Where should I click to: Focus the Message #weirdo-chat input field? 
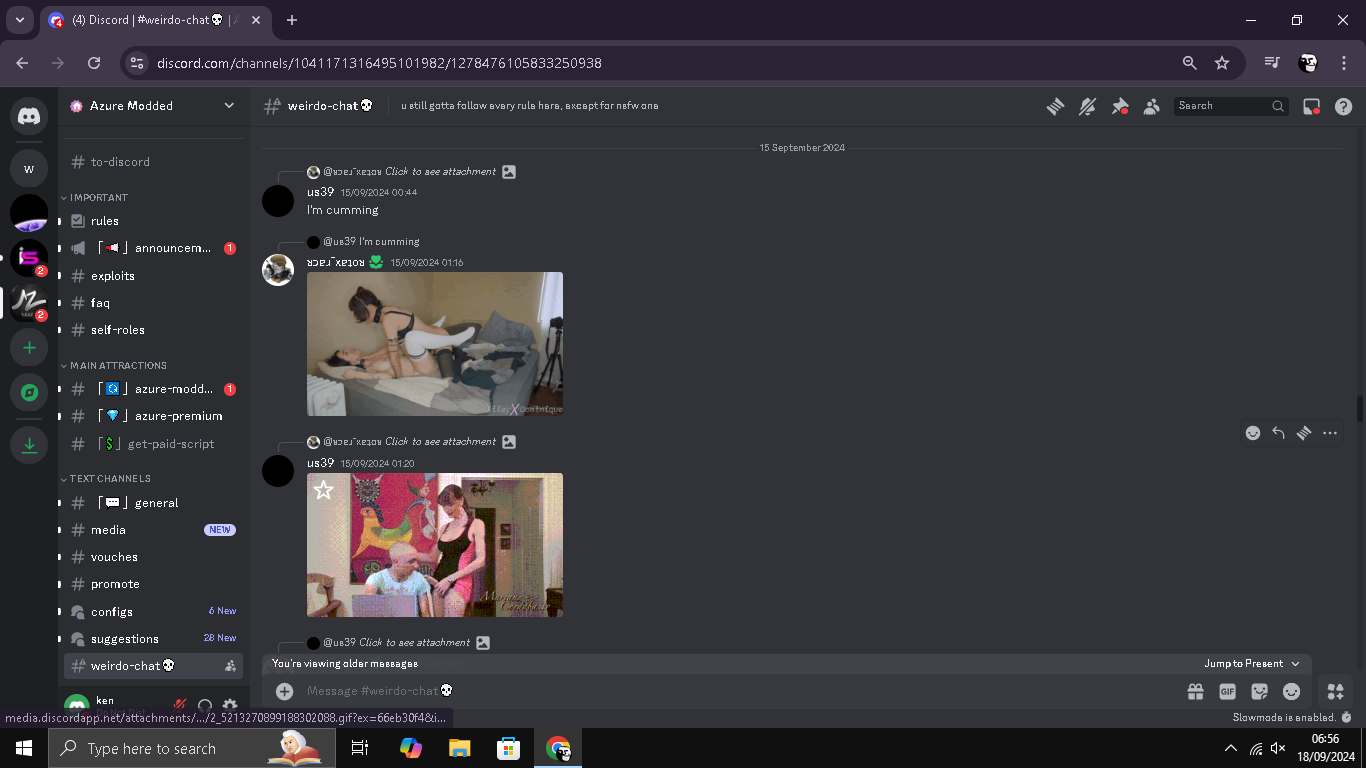tap(740, 691)
